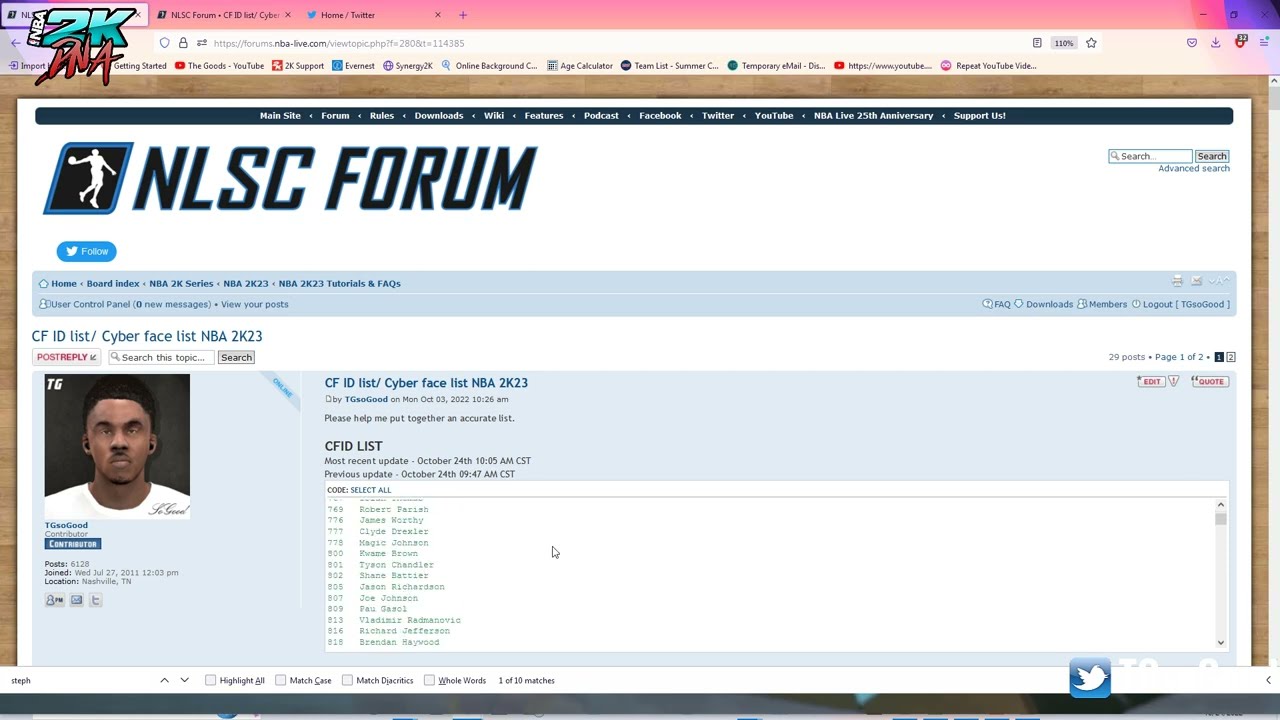
Task: Close the Home / Twitter tab
Action: [x=437, y=15]
